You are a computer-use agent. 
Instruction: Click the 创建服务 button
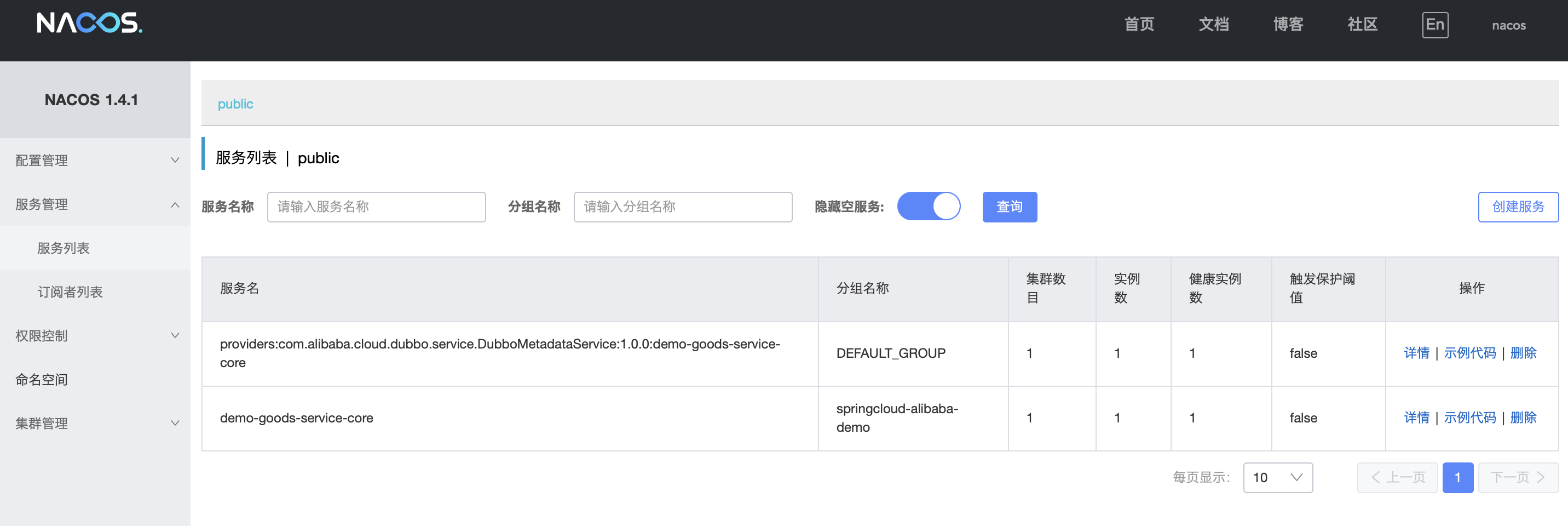(x=1518, y=207)
